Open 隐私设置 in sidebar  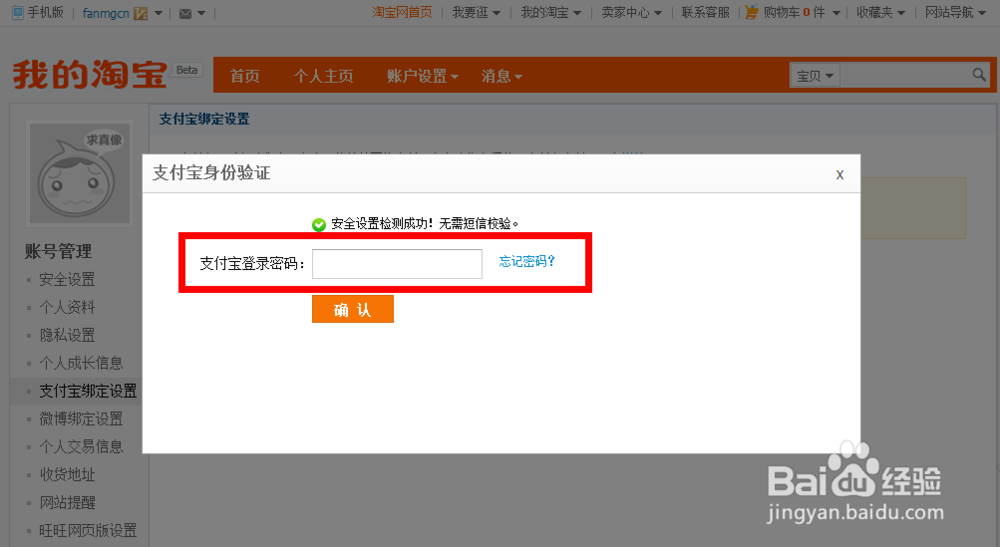(x=67, y=335)
